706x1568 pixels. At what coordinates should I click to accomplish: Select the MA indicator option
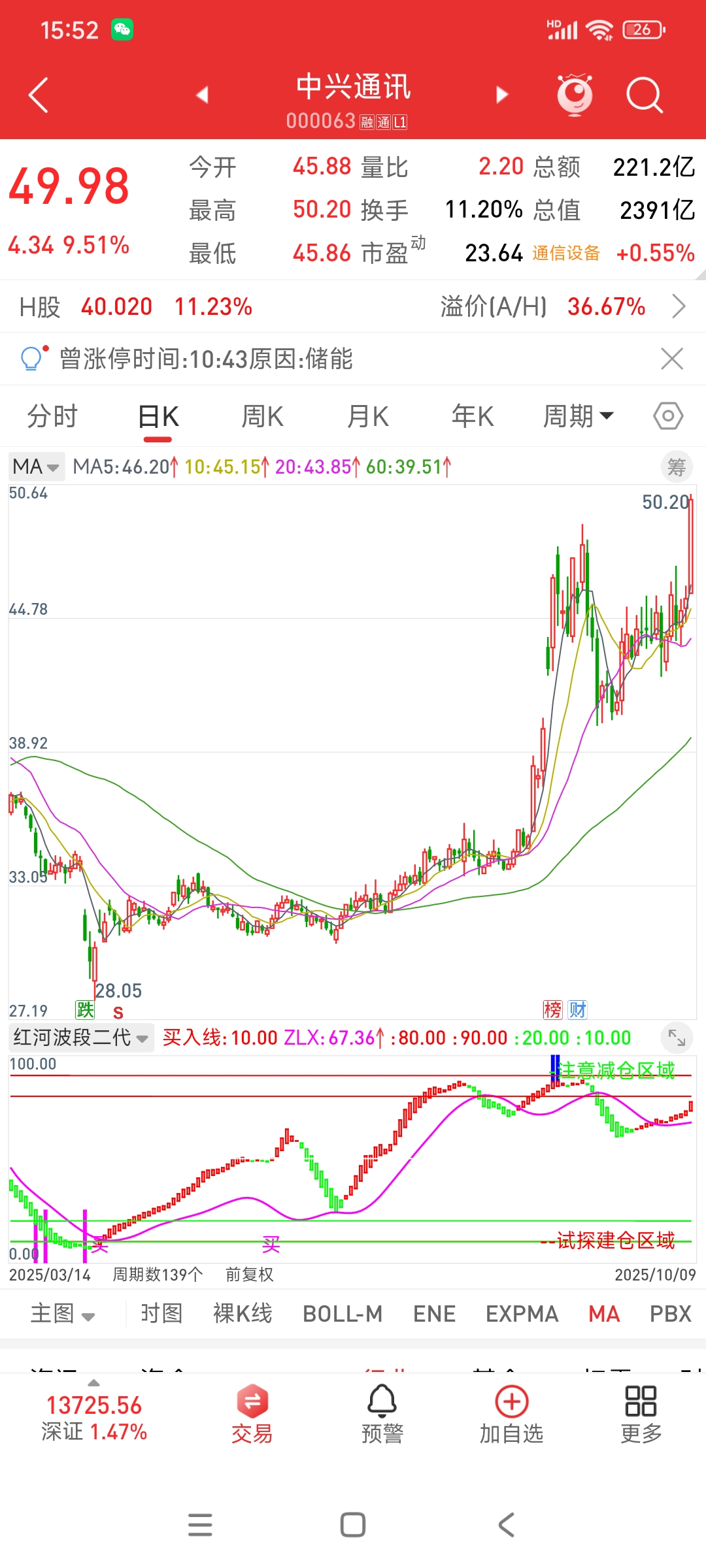click(x=604, y=1314)
